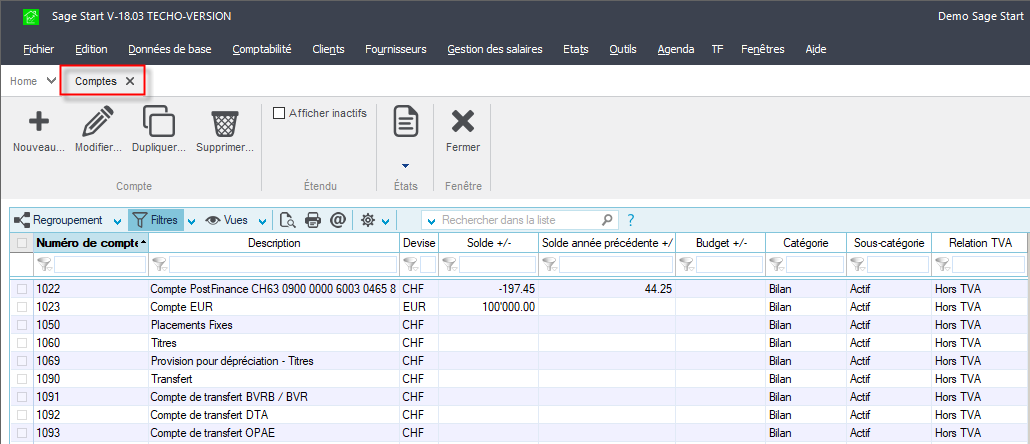Screen dimensions: 1030x444
Task: Check the row checkbox for account 1069
Action: pyautogui.click(x=22, y=361)
